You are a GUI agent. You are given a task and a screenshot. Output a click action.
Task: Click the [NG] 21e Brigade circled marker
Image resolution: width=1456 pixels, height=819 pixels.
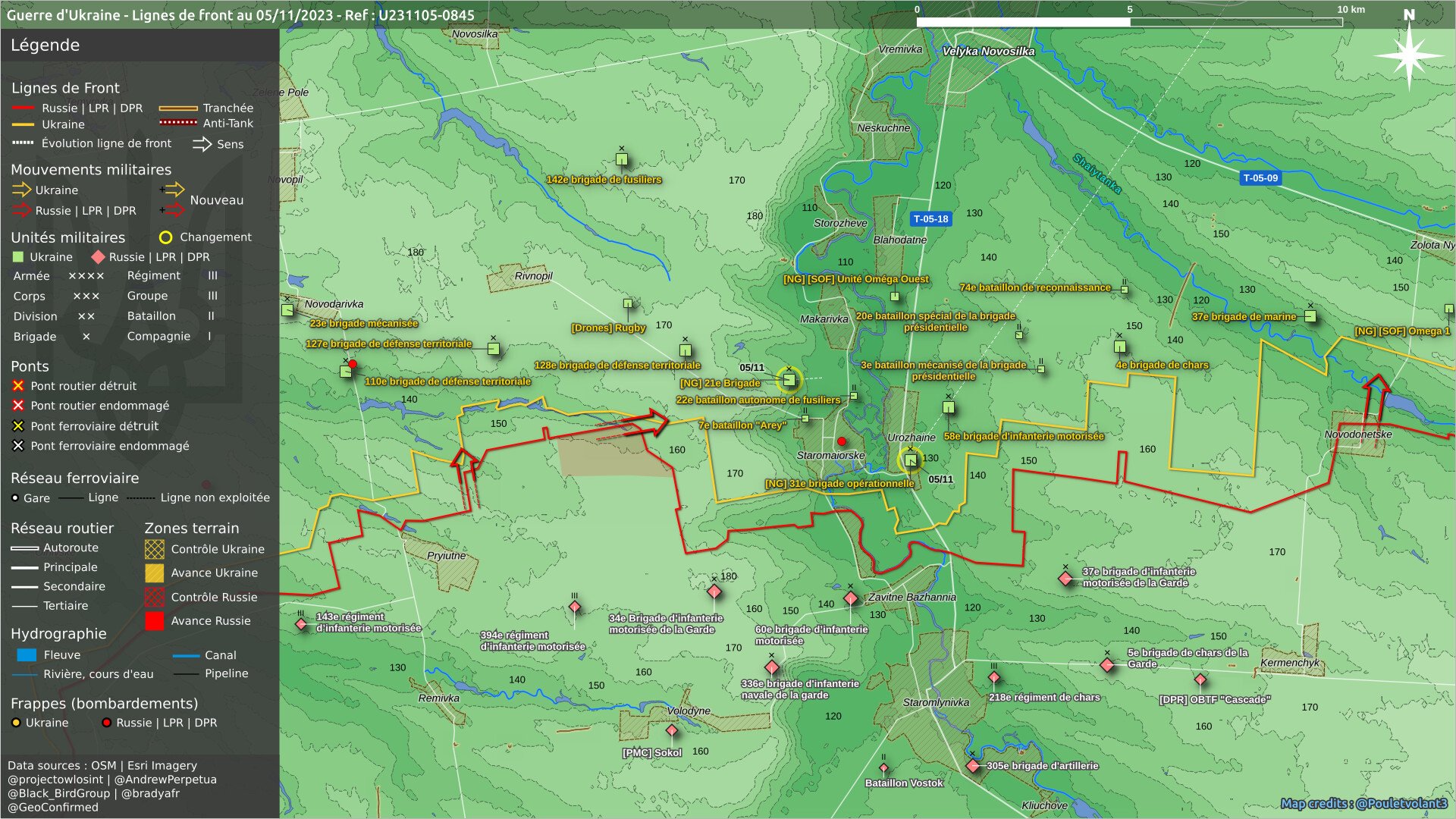(x=789, y=380)
